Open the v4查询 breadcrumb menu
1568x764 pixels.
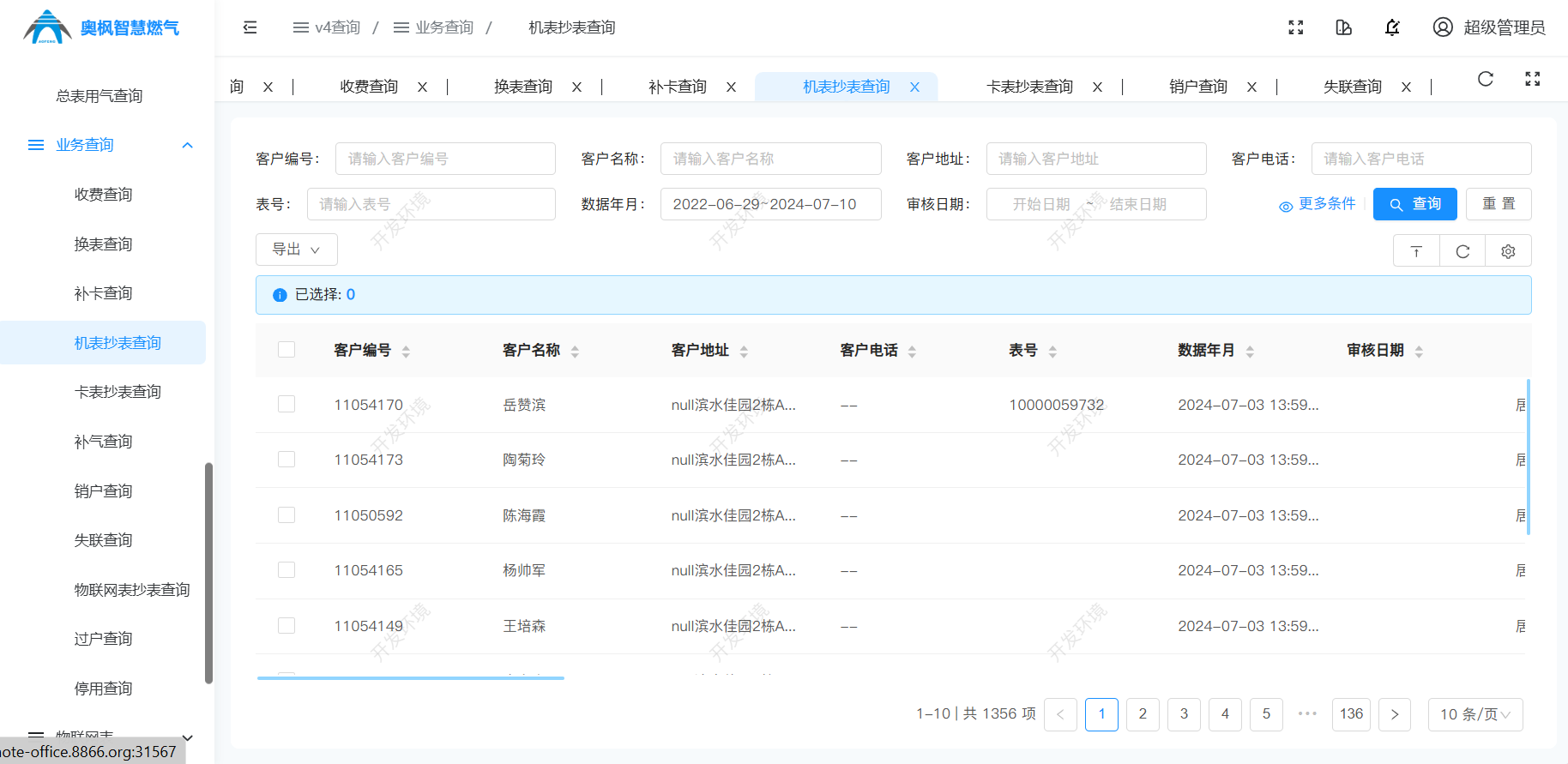(x=327, y=27)
